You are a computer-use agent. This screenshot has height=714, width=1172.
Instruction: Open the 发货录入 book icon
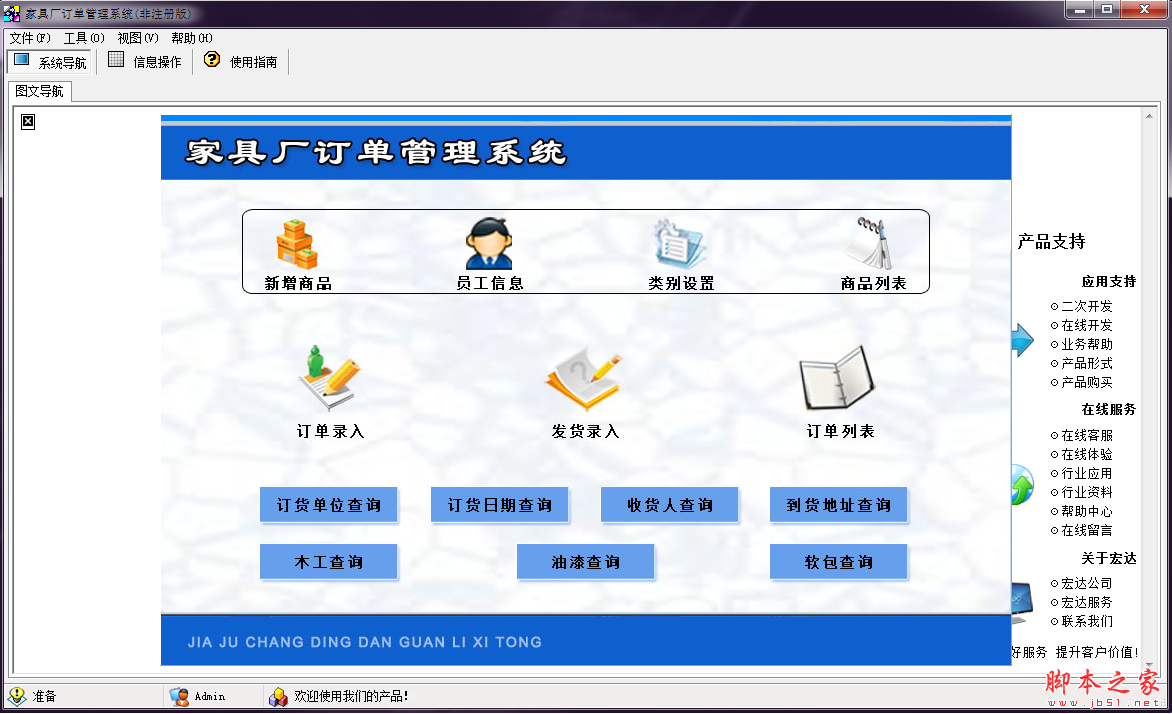click(x=585, y=378)
